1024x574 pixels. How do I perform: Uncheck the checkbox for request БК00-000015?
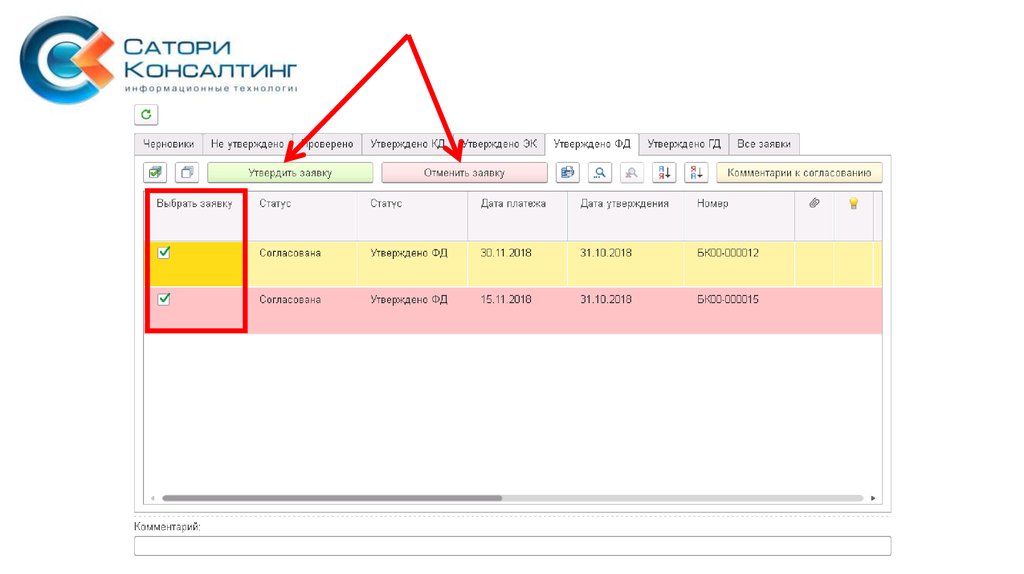[x=164, y=298]
